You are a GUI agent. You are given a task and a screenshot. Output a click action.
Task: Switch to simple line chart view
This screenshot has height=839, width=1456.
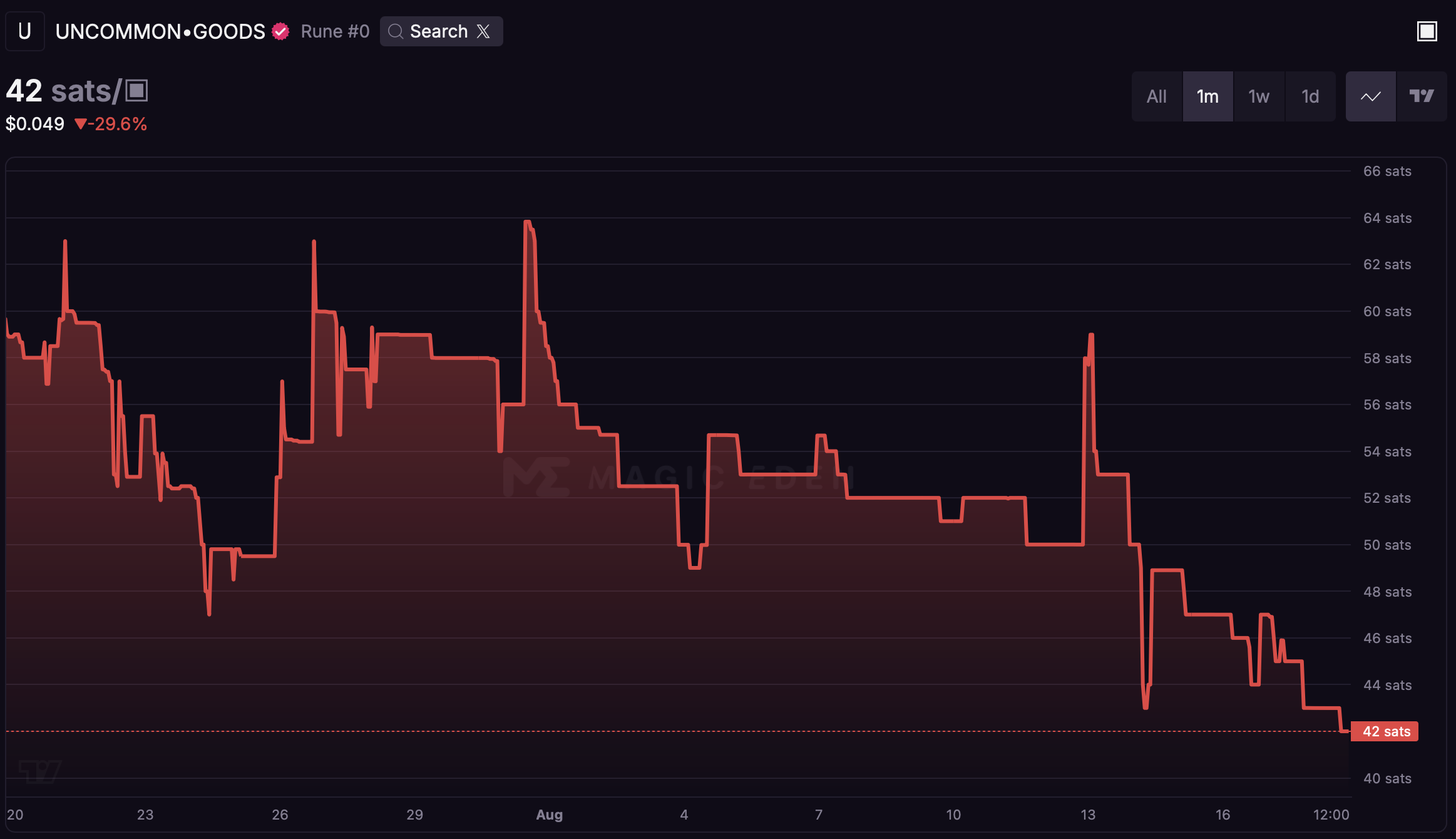click(x=1371, y=96)
